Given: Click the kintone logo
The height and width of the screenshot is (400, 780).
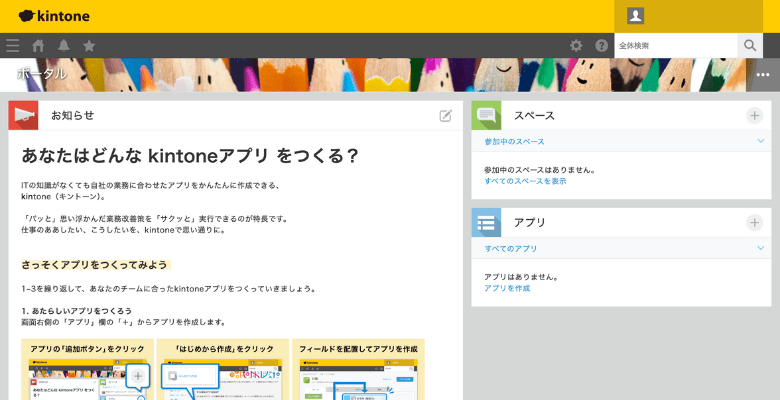Looking at the screenshot, I should point(53,16).
